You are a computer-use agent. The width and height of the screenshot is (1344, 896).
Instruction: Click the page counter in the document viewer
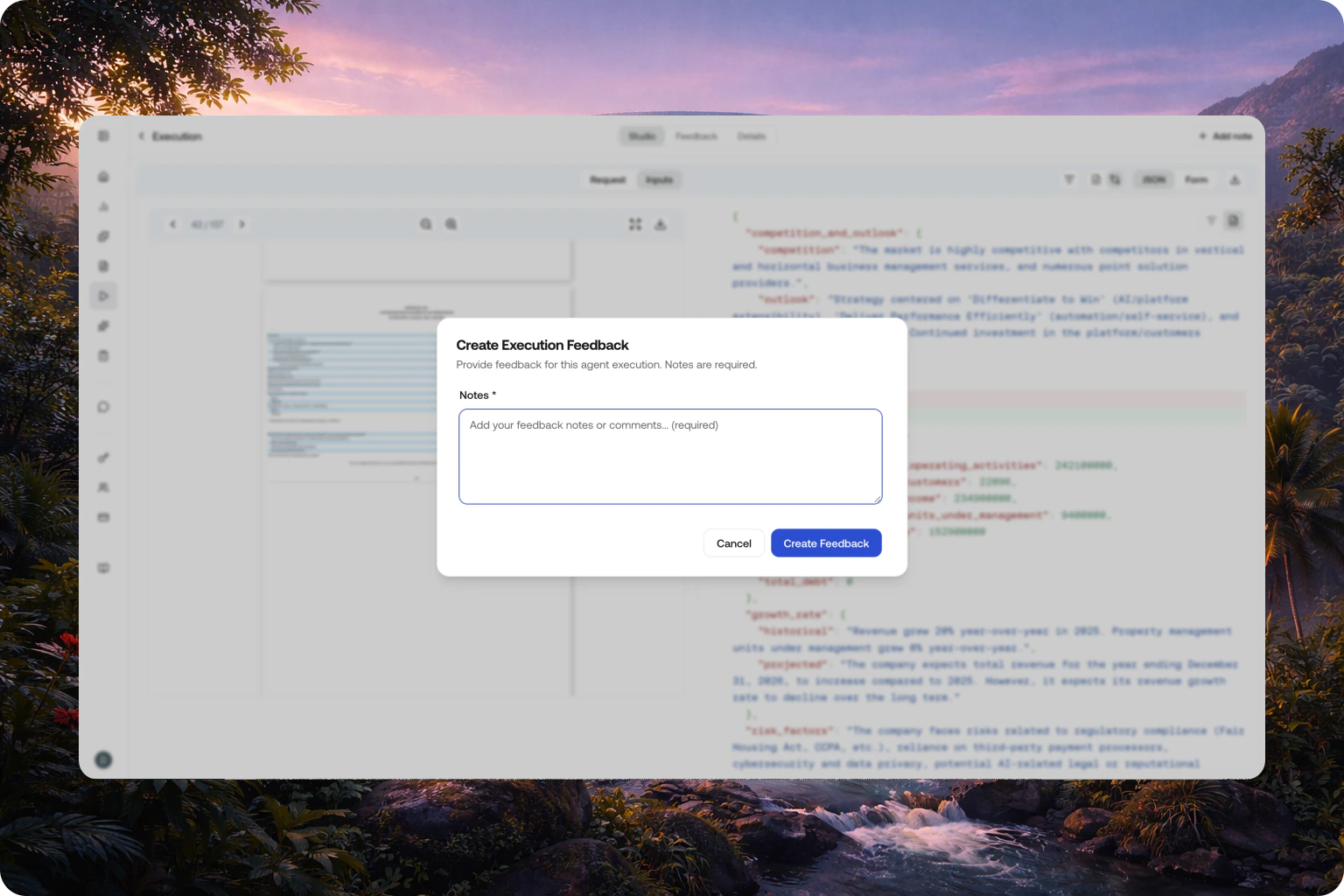207,225
